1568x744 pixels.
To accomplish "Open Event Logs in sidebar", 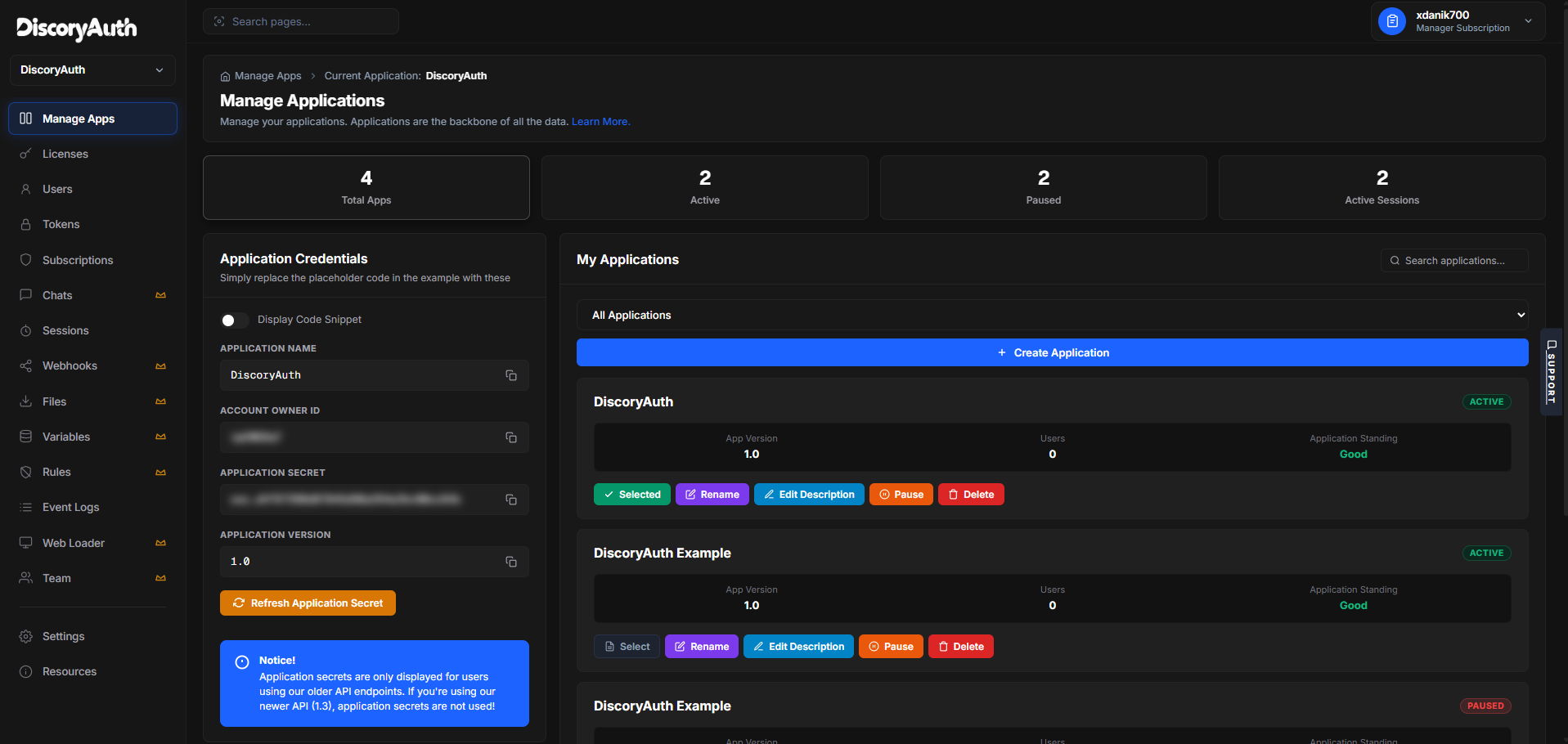I will pos(92,507).
